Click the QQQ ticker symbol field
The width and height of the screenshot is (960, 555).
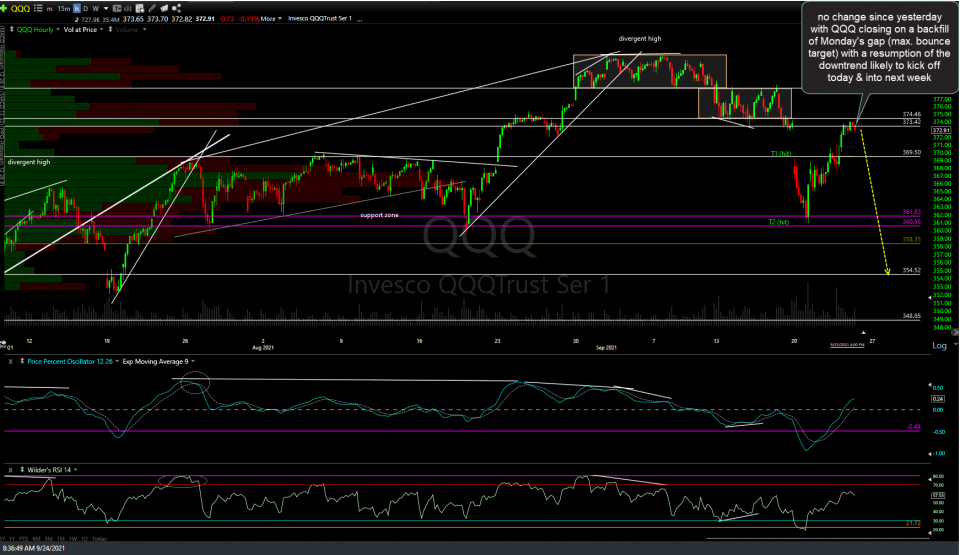pos(20,9)
